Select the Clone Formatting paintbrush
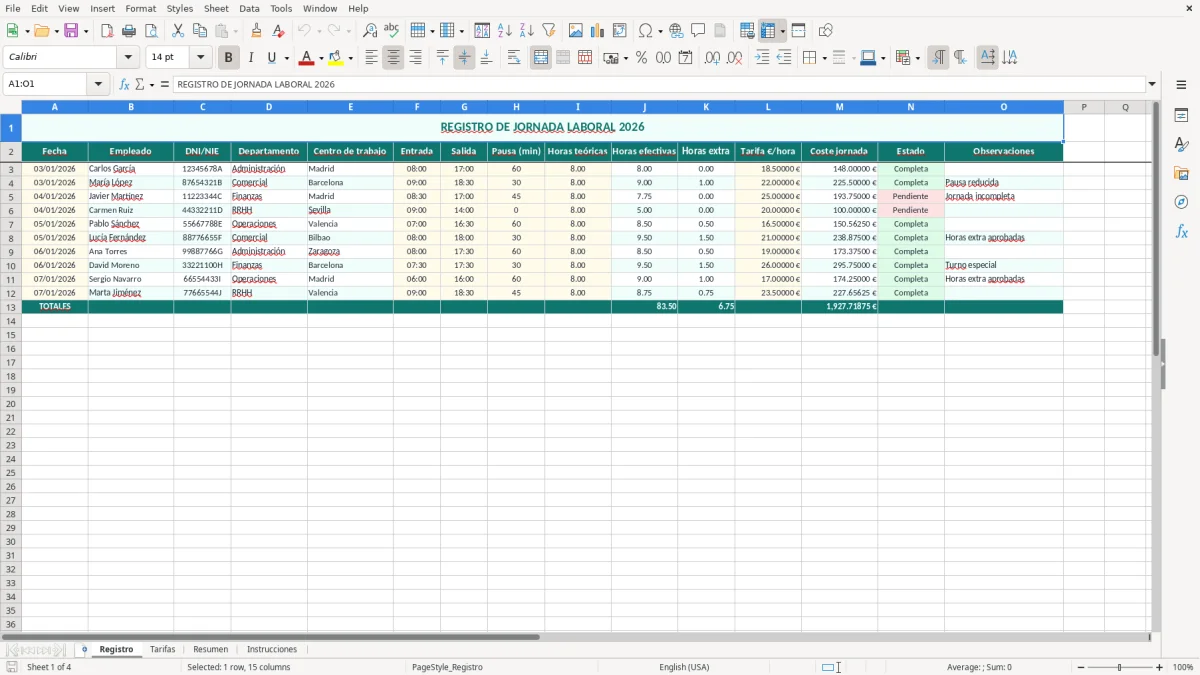This screenshot has height=675, width=1200. click(257, 31)
